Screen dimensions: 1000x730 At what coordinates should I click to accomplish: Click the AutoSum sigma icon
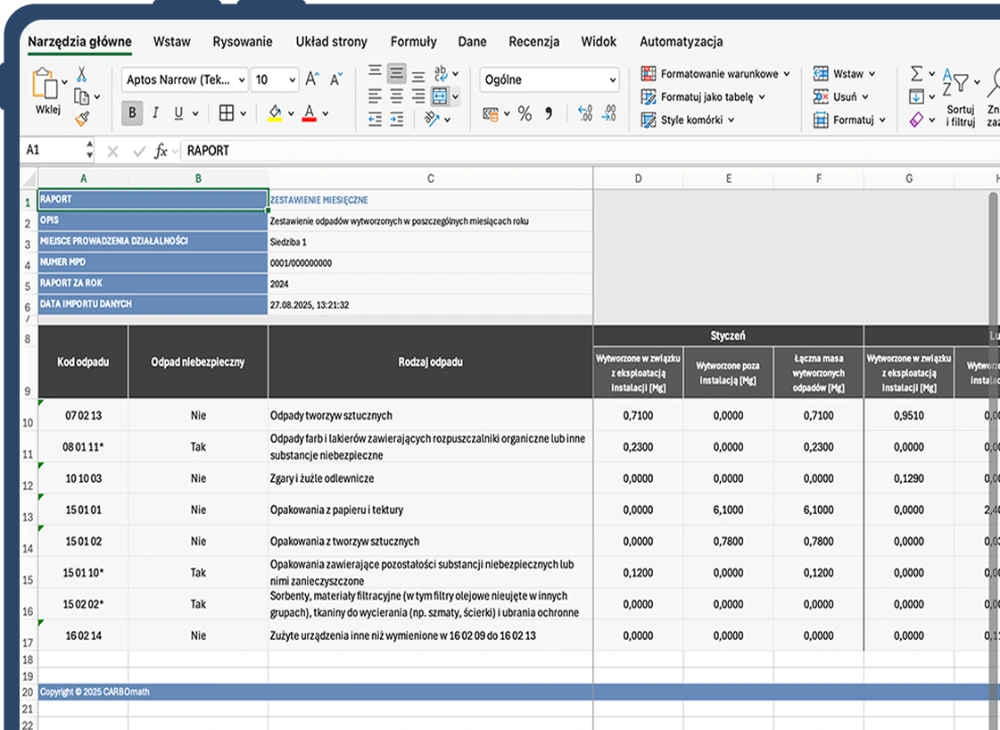tap(916, 74)
